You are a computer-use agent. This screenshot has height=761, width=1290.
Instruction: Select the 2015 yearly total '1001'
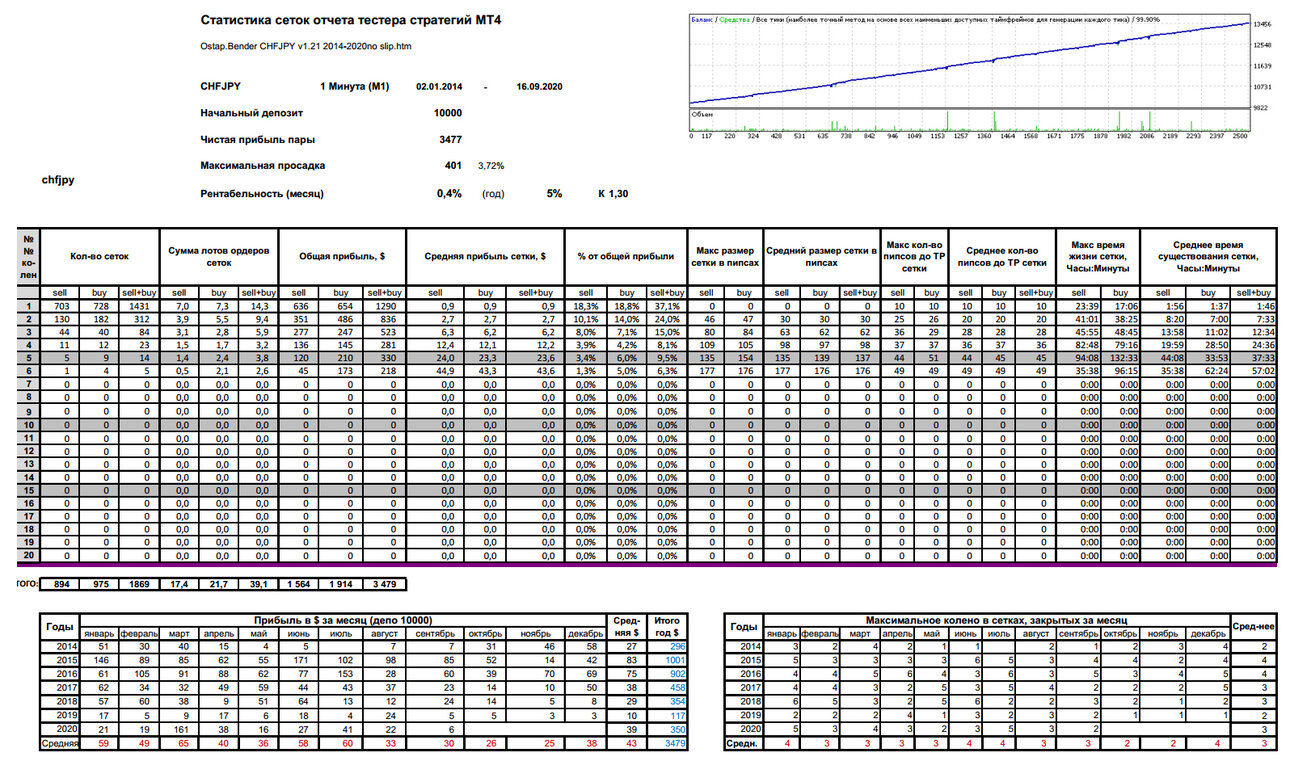click(x=669, y=661)
